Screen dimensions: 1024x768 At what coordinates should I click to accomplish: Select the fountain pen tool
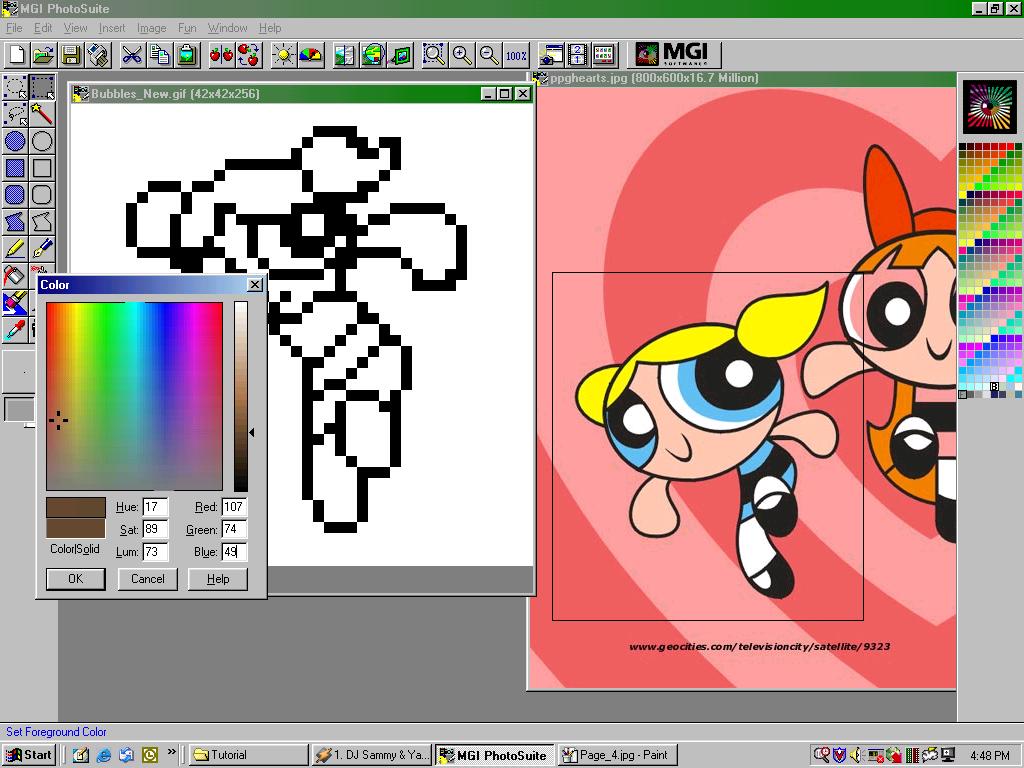coord(42,248)
